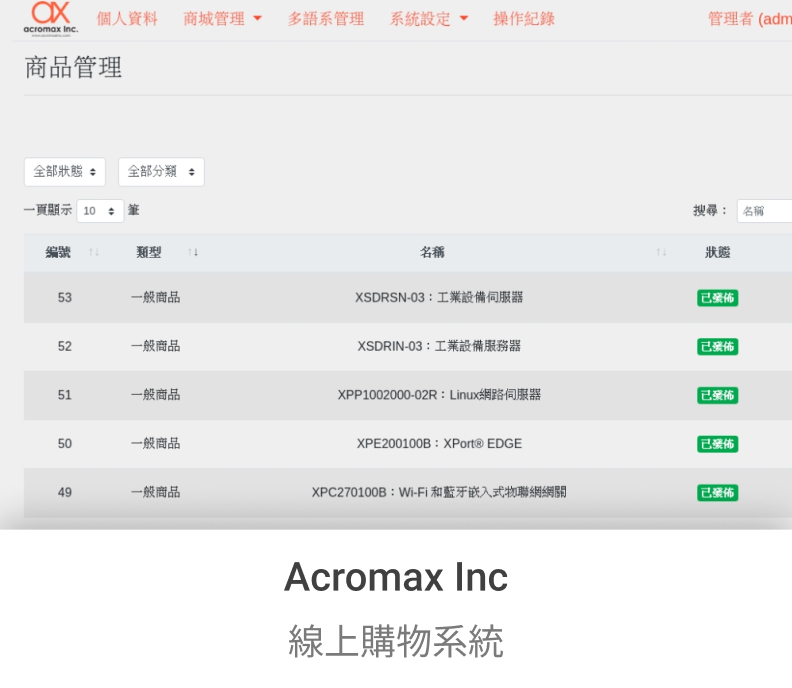Open 個人資料 menu item
The image size is (792, 688).
[127, 19]
